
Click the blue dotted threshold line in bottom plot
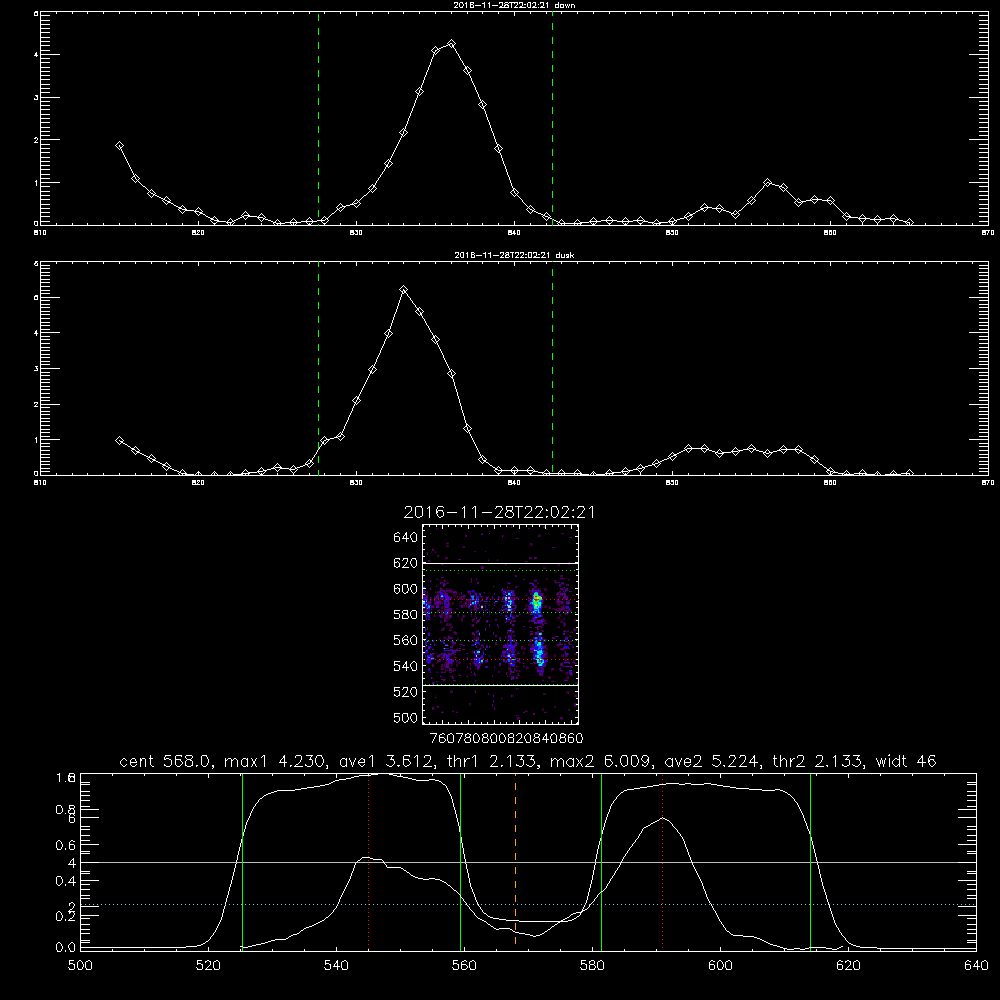coord(528,904)
